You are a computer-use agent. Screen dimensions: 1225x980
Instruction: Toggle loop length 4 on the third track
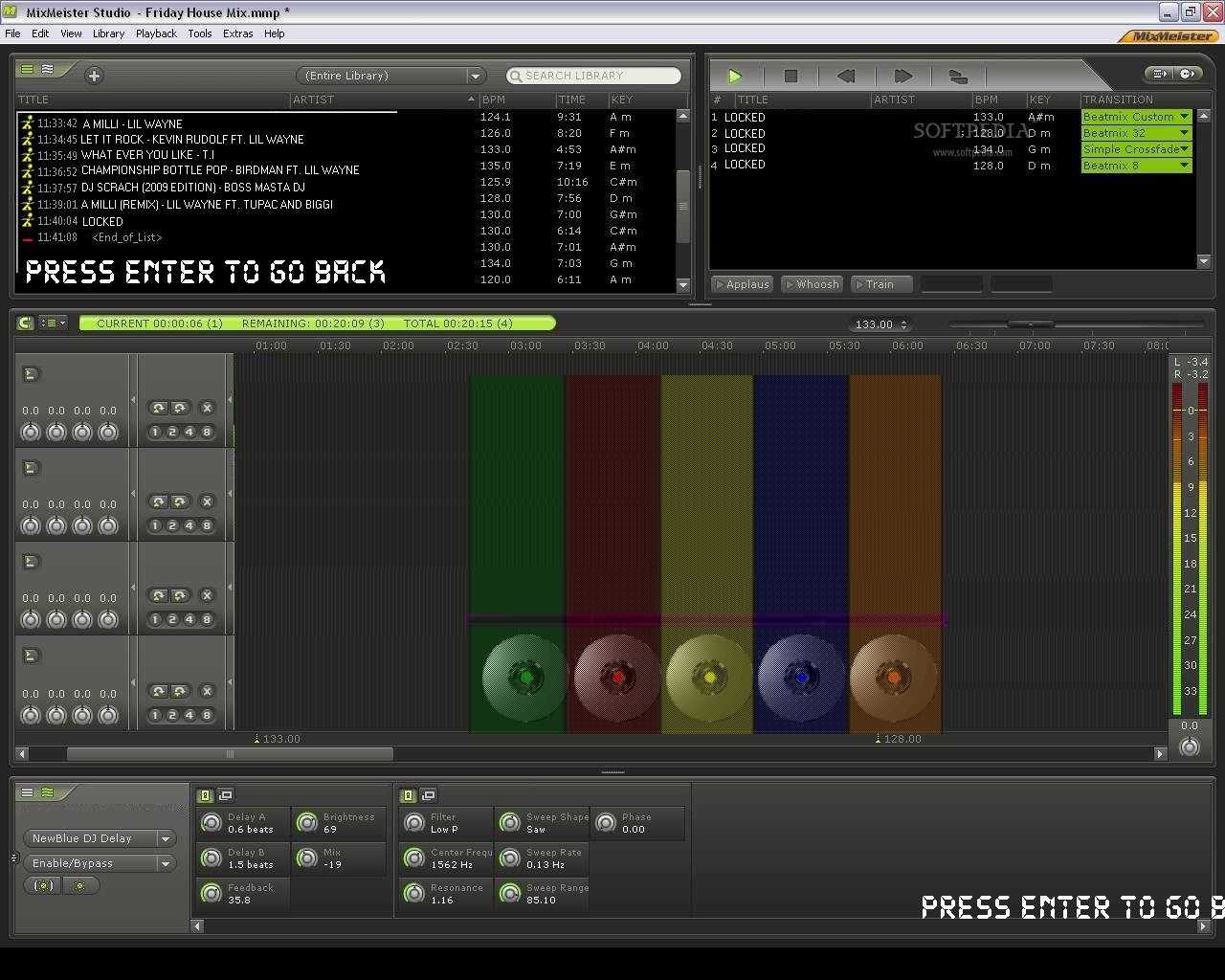tap(189, 619)
